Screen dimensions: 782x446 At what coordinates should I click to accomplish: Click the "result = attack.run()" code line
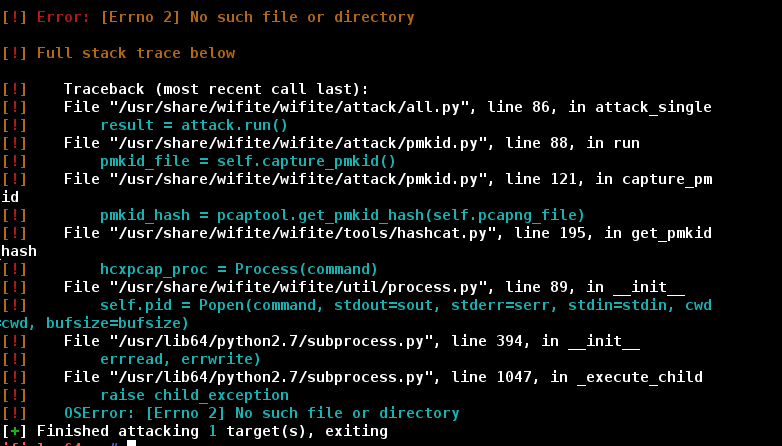[x=194, y=125]
